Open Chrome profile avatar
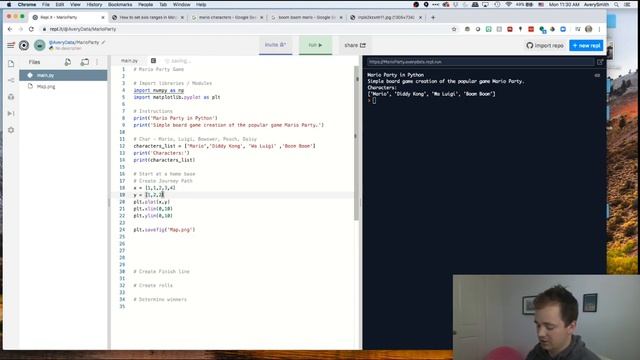The image size is (640, 360). pyautogui.click(x=589, y=29)
